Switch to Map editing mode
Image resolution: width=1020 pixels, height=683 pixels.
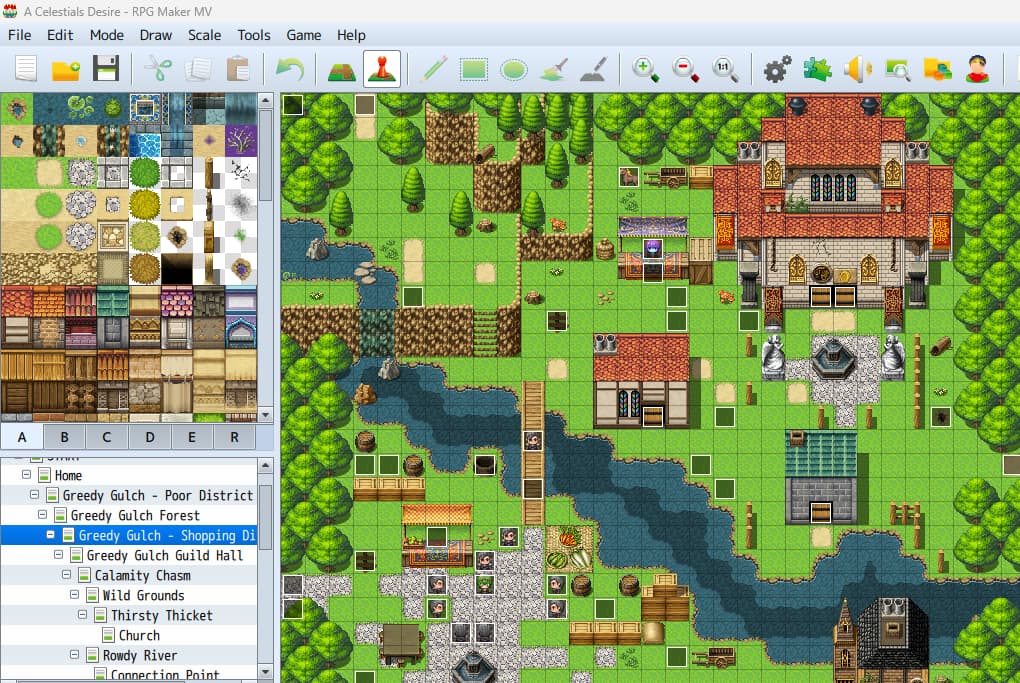tap(342, 69)
